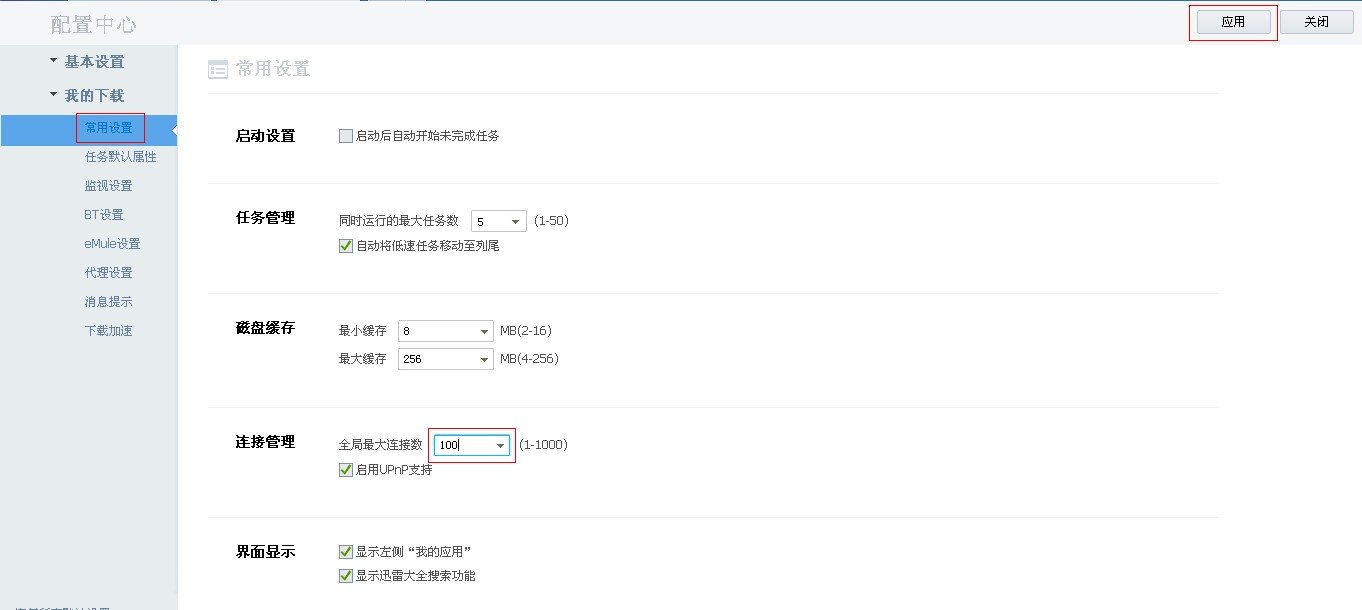
Task: Uncheck 自动将低速任务移动至列尾 option
Action: (x=346, y=246)
